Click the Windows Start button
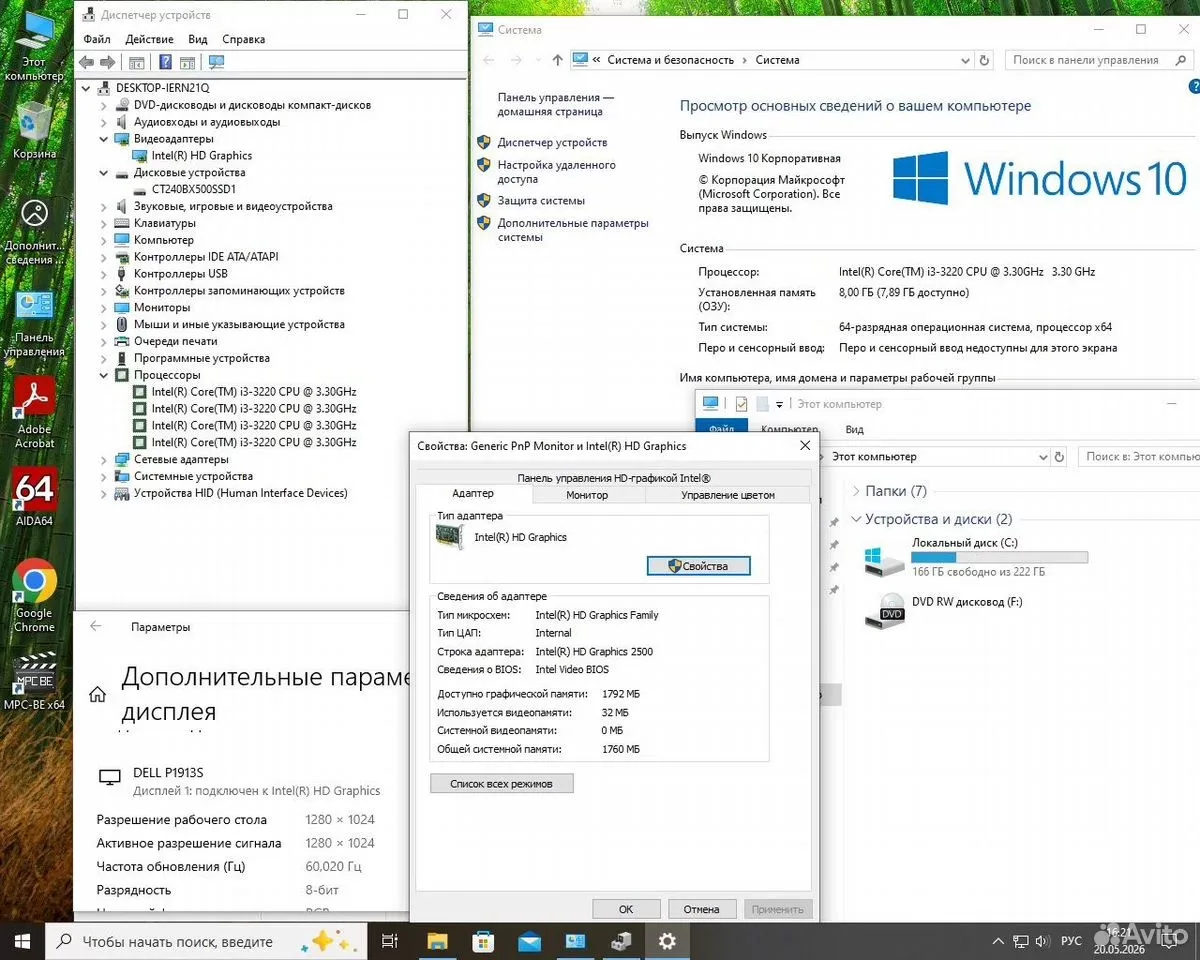Screen dimensions: 1200x960 22,941
